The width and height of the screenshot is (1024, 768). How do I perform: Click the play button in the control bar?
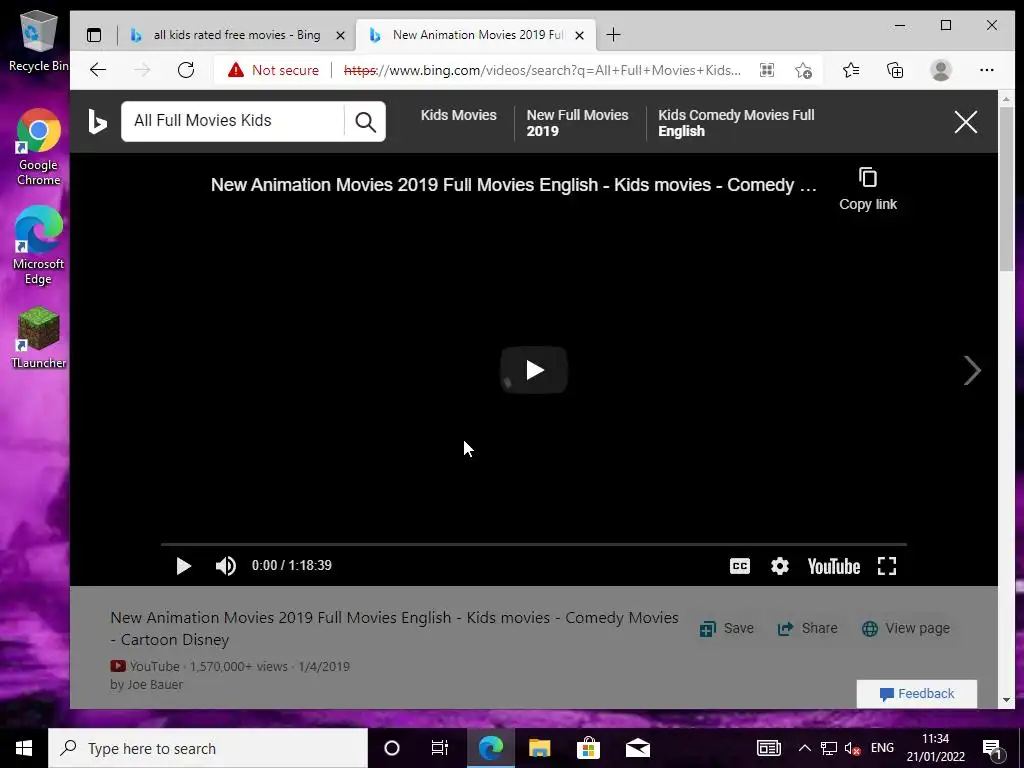[x=184, y=566]
